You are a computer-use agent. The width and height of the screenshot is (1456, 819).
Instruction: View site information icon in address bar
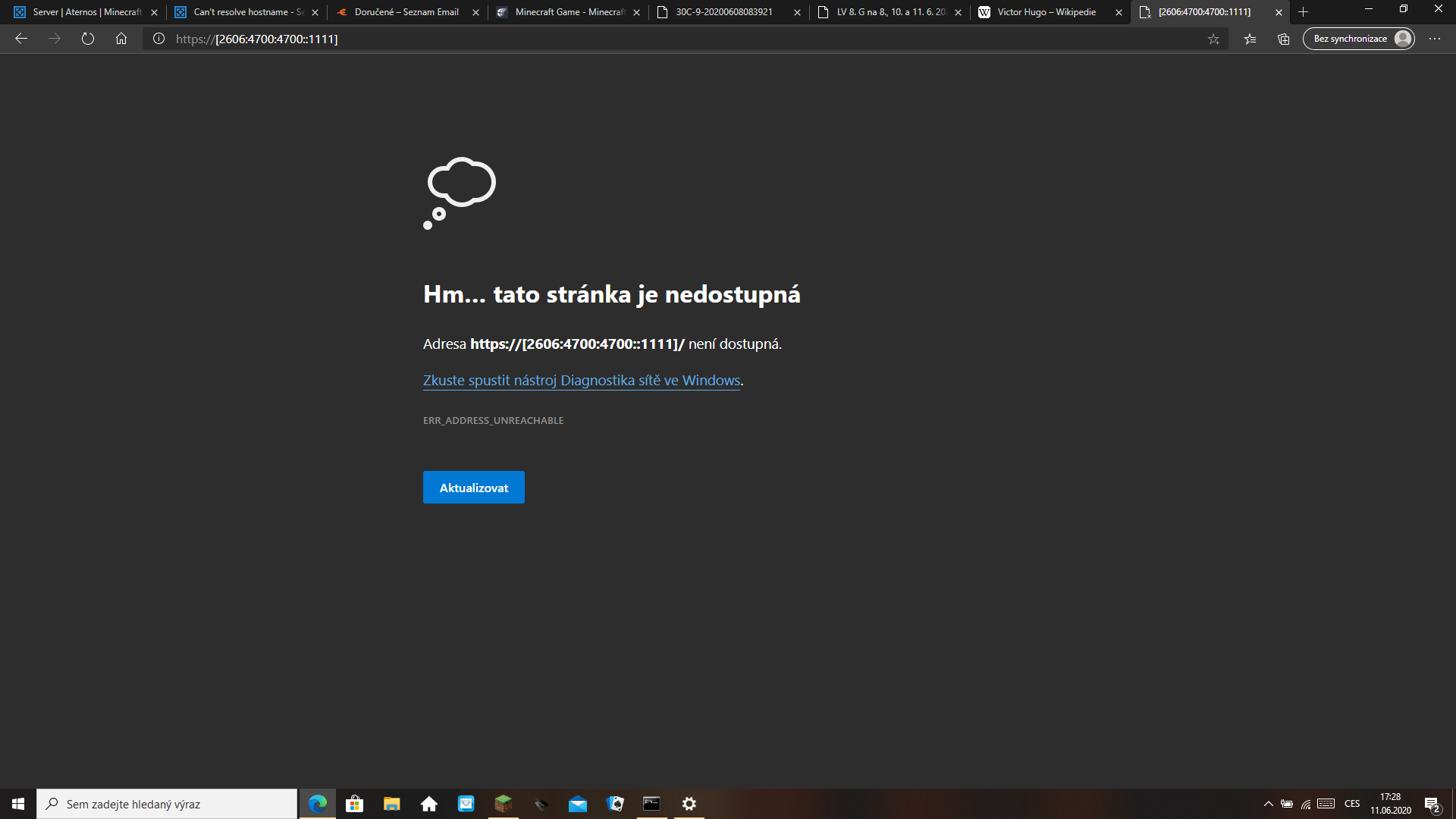(158, 39)
